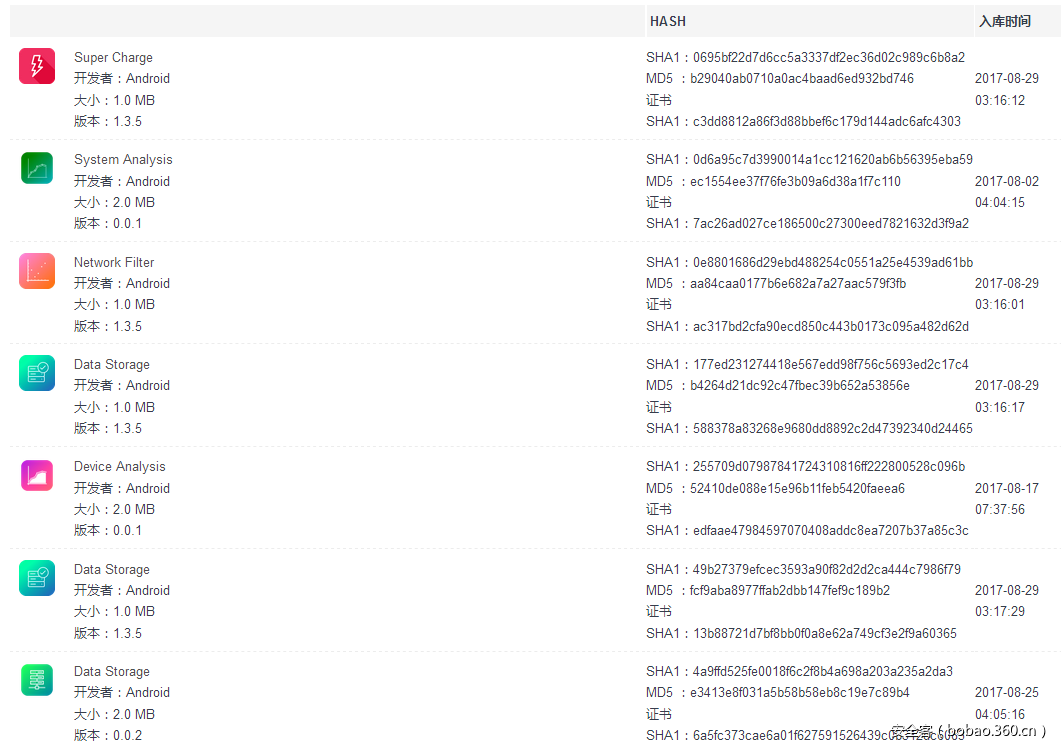Select the MD5 hash starting with ec1554ee
This screenshot has height=749, width=1061.
[x=795, y=182]
